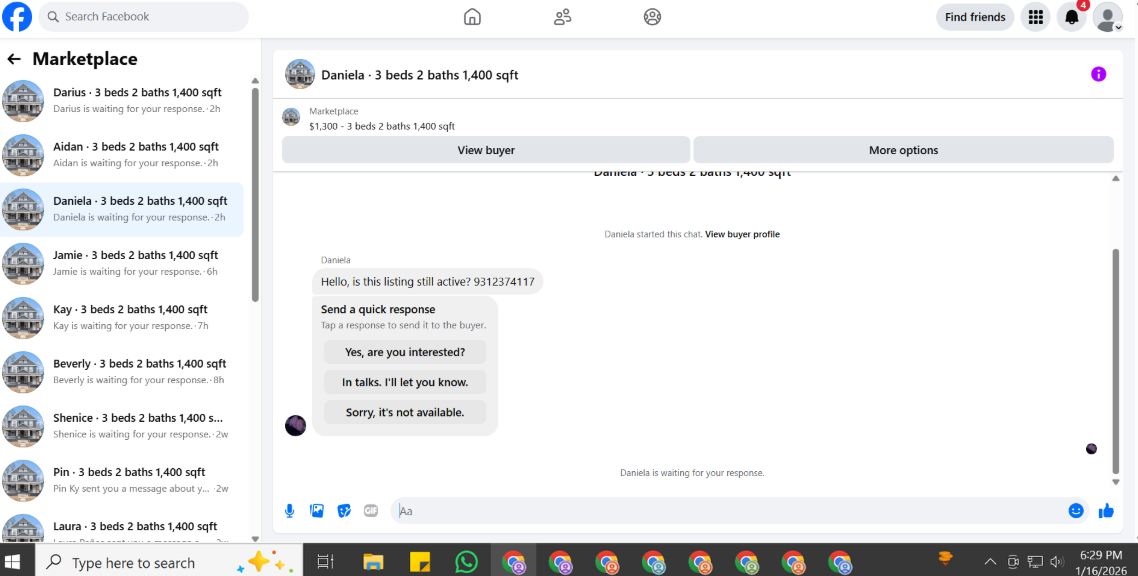Send quick response 'In talks. I'll let you know.'
Viewport: 1138px width, 576px height.
pos(405,382)
